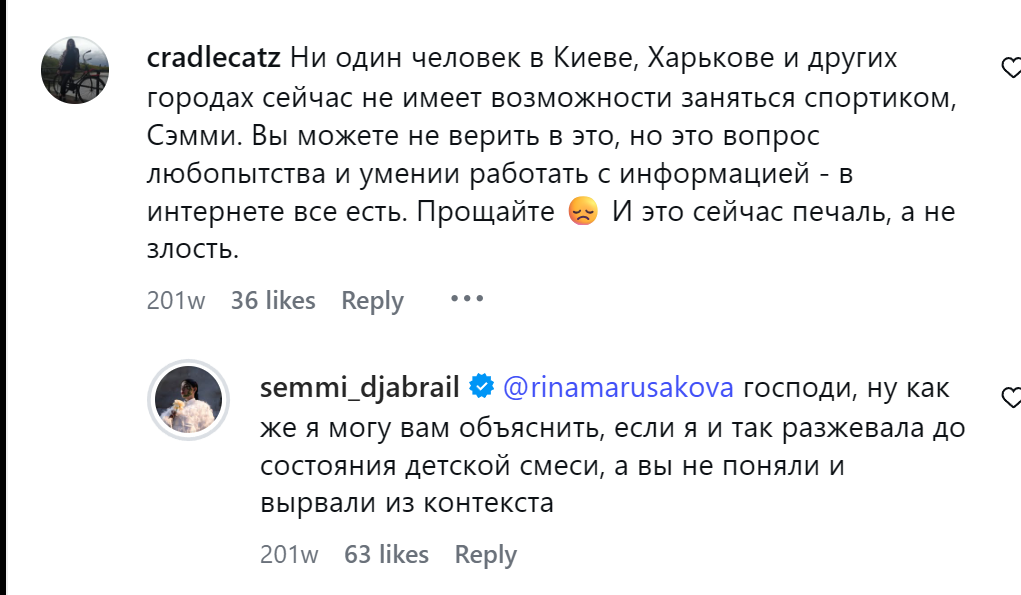Viewport: 1021px width, 595px height.
Task: Open more options on cradlecatz comment
Action: tap(466, 299)
